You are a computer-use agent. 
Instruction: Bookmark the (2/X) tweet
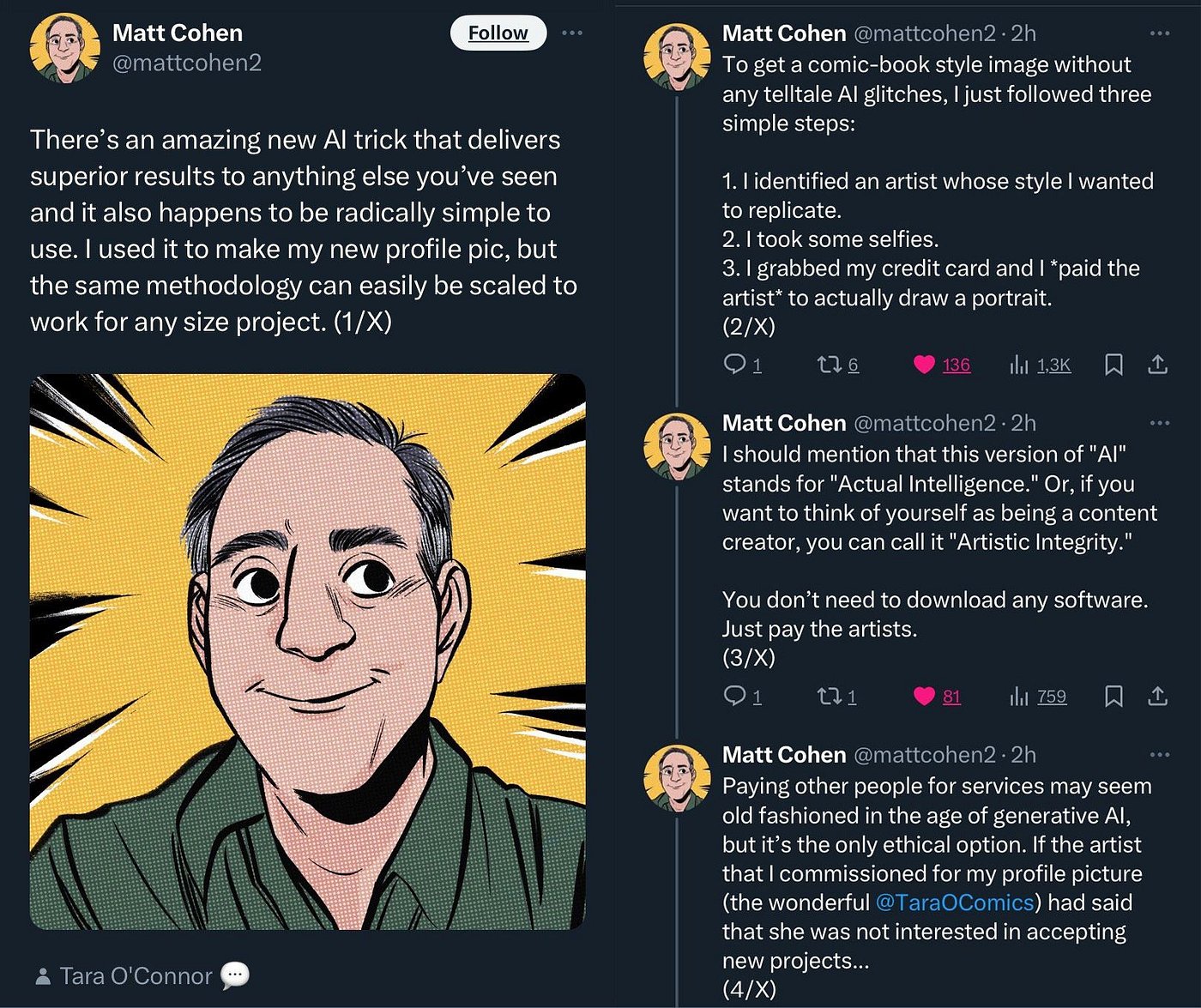point(1113,365)
